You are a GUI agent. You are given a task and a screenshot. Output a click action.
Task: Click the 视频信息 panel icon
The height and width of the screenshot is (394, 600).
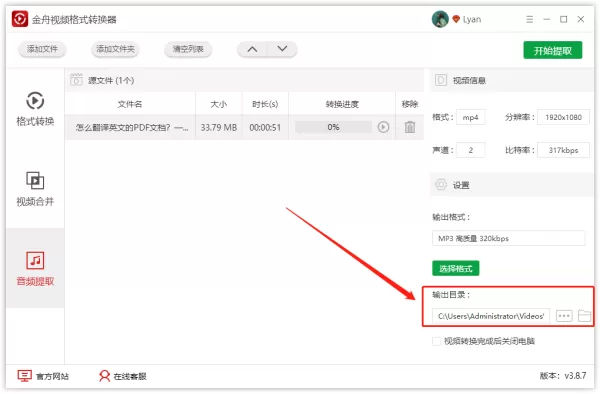(441, 80)
